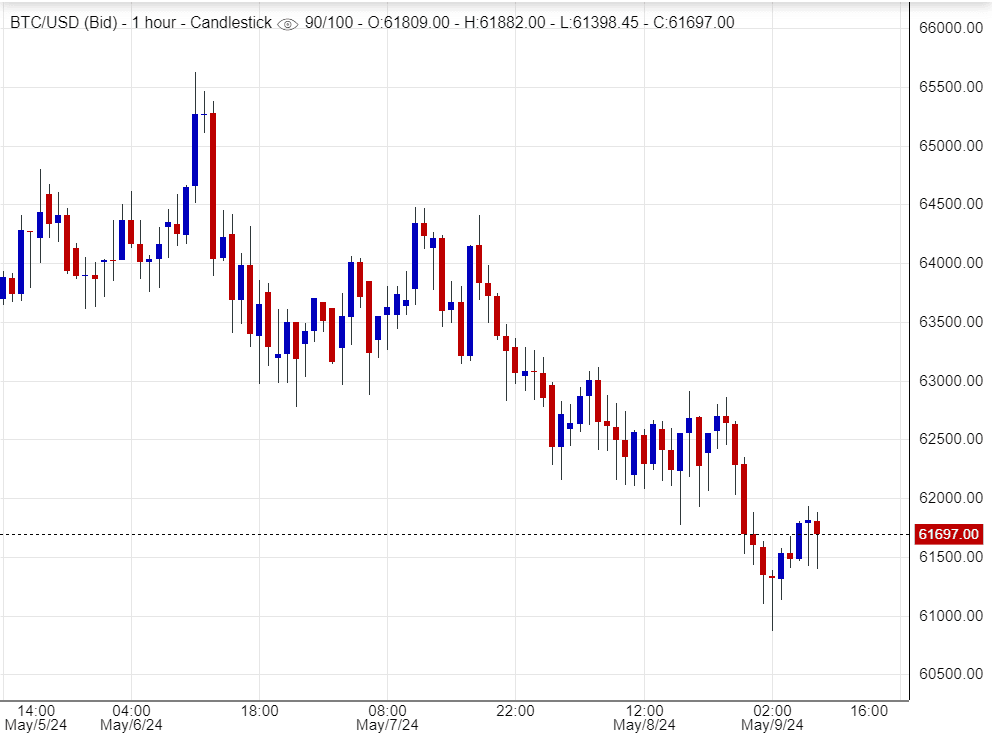Select the 04:00 May/6/24 time marker
The width and height of the screenshot is (992, 735).
coord(131,717)
